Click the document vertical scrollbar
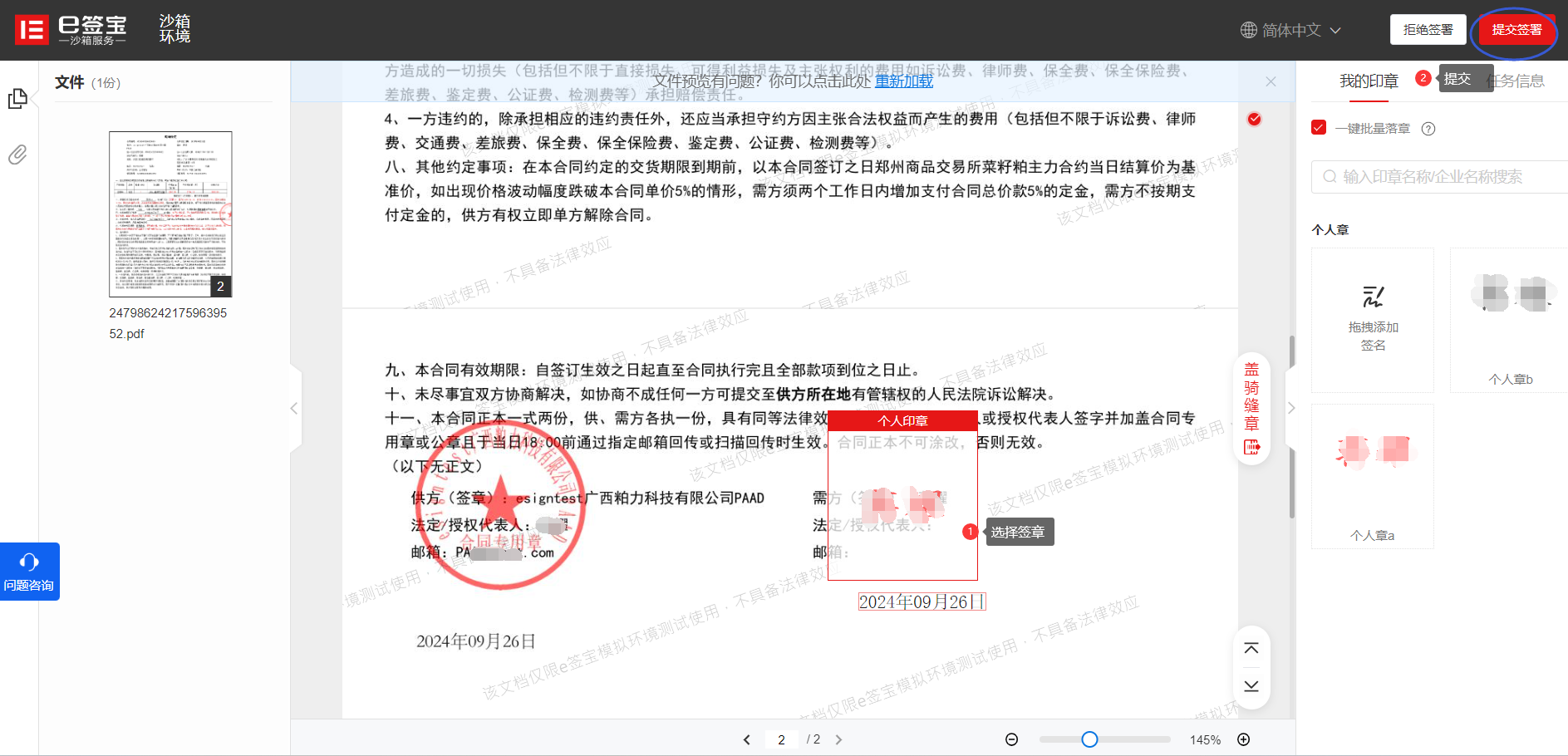Image resolution: width=1568 pixels, height=756 pixels. click(x=1291, y=428)
